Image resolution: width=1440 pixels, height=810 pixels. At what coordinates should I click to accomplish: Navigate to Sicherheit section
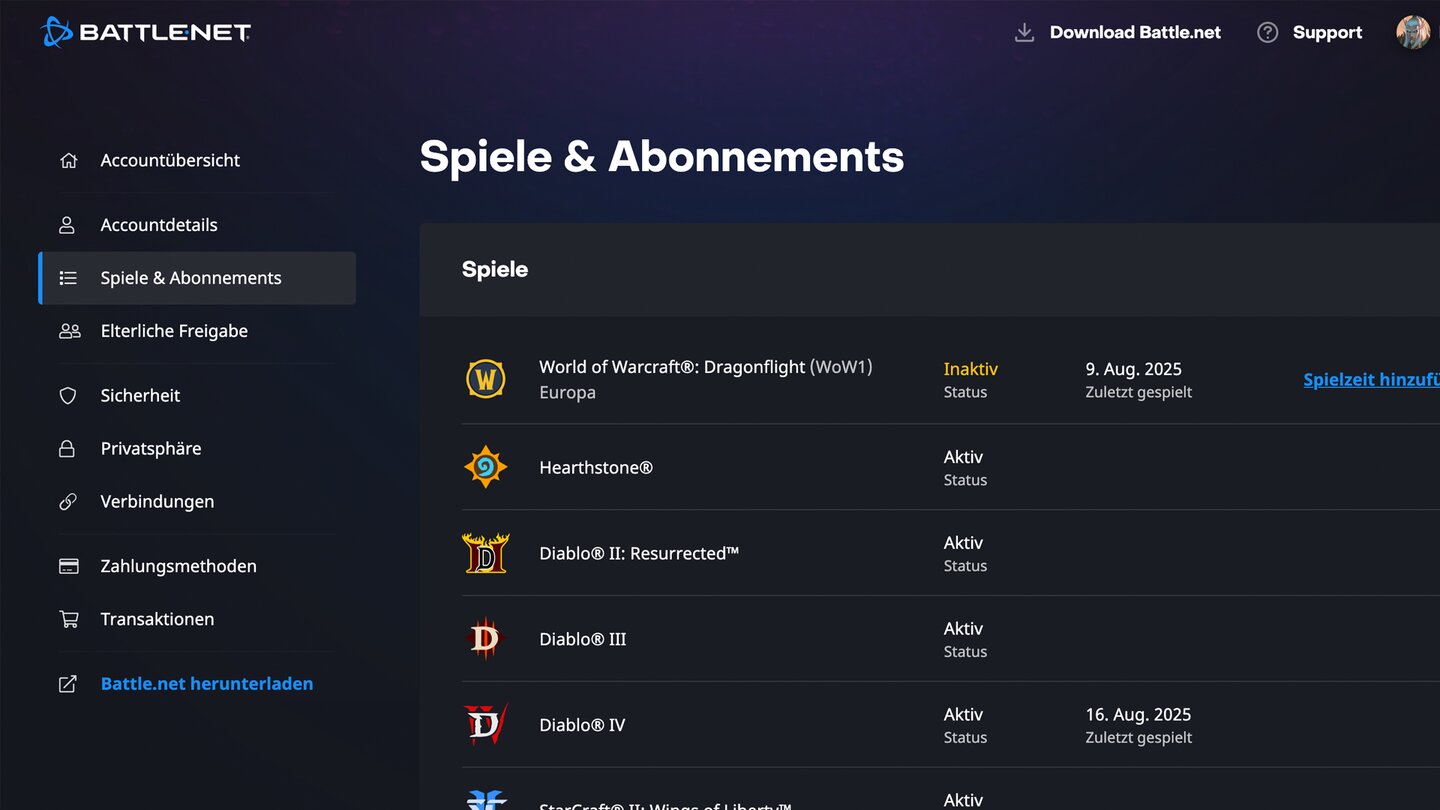point(140,396)
